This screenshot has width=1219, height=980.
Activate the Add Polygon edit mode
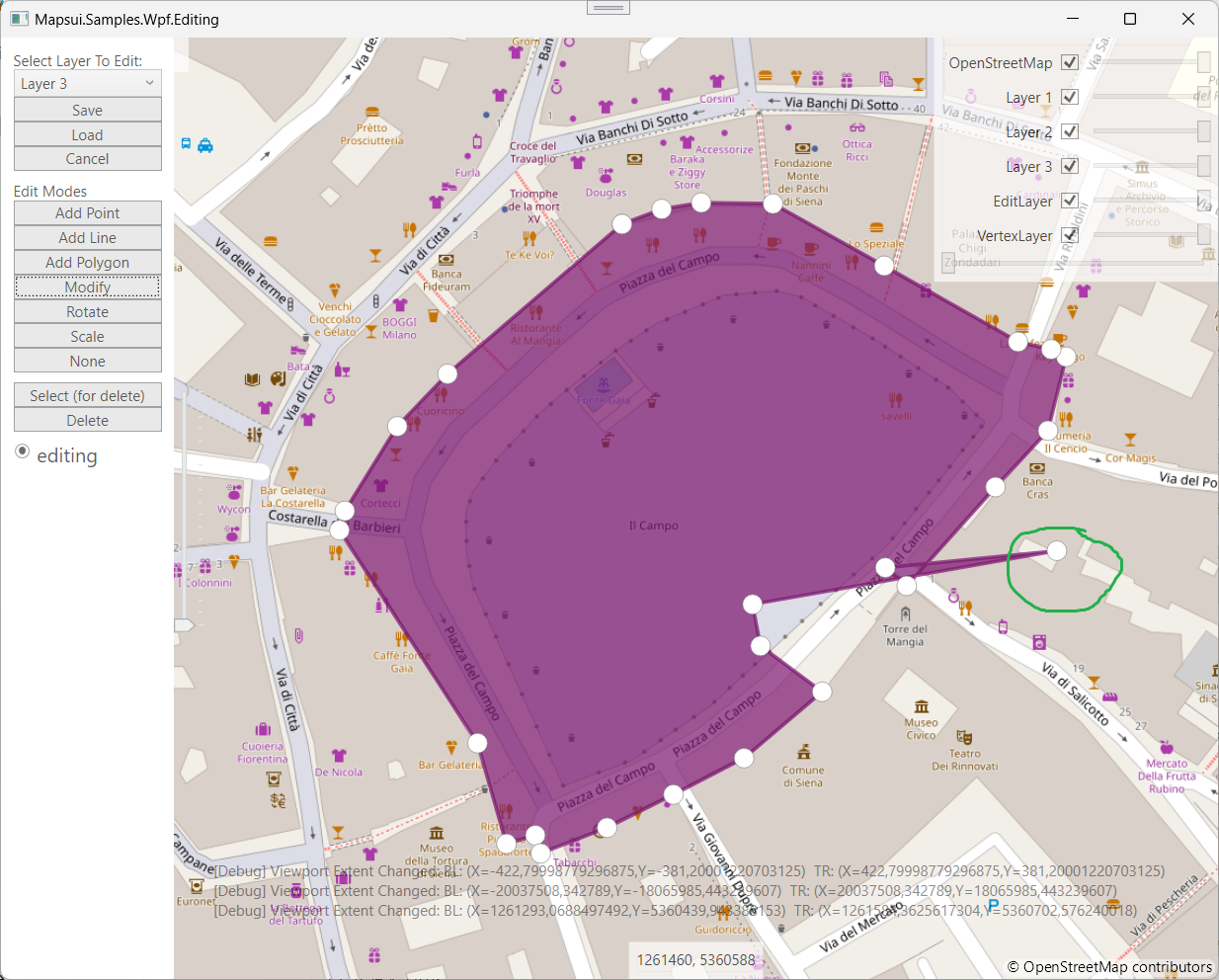pyautogui.click(x=87, y=262)
